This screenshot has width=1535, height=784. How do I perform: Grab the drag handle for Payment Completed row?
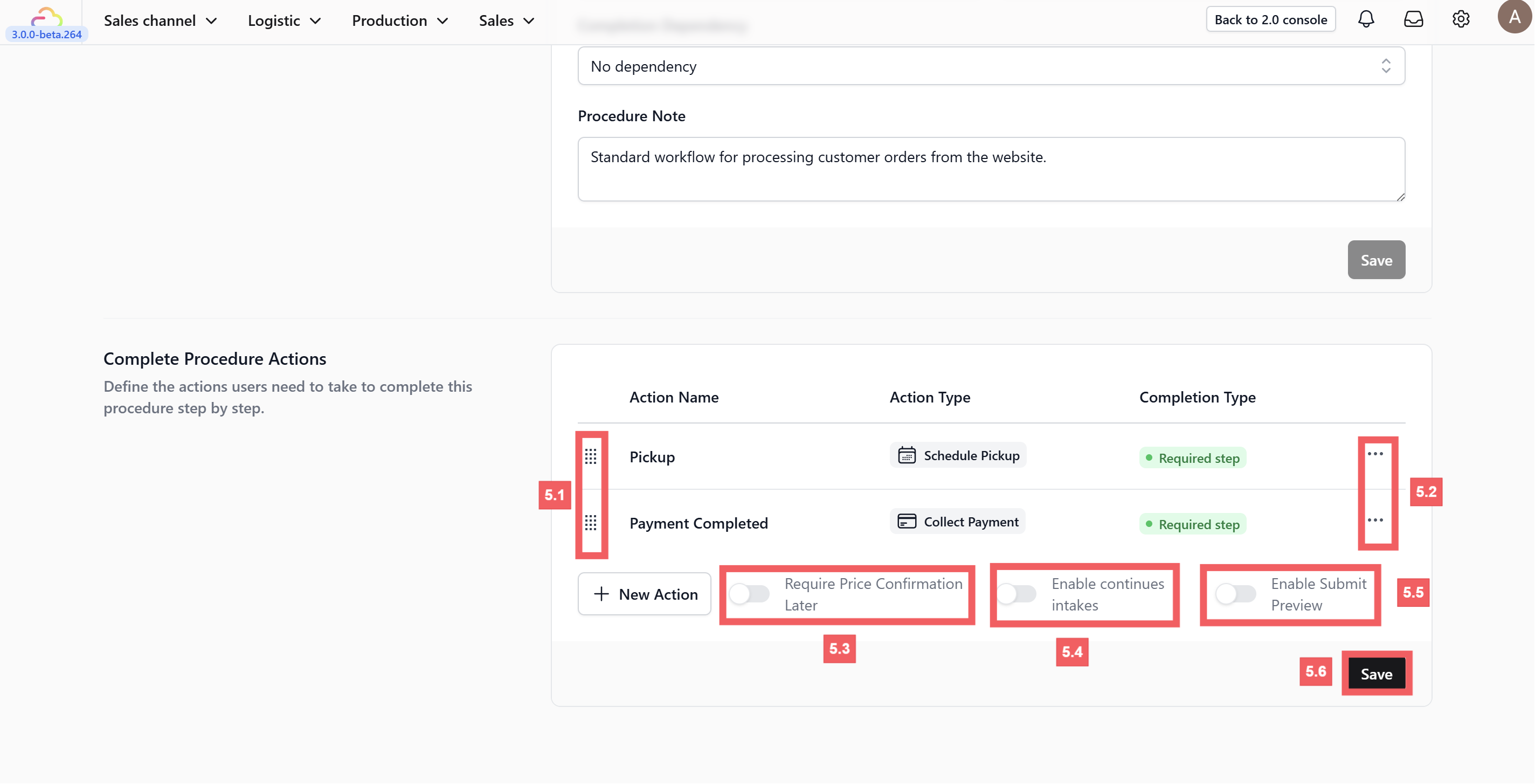(x=591, y=523)
